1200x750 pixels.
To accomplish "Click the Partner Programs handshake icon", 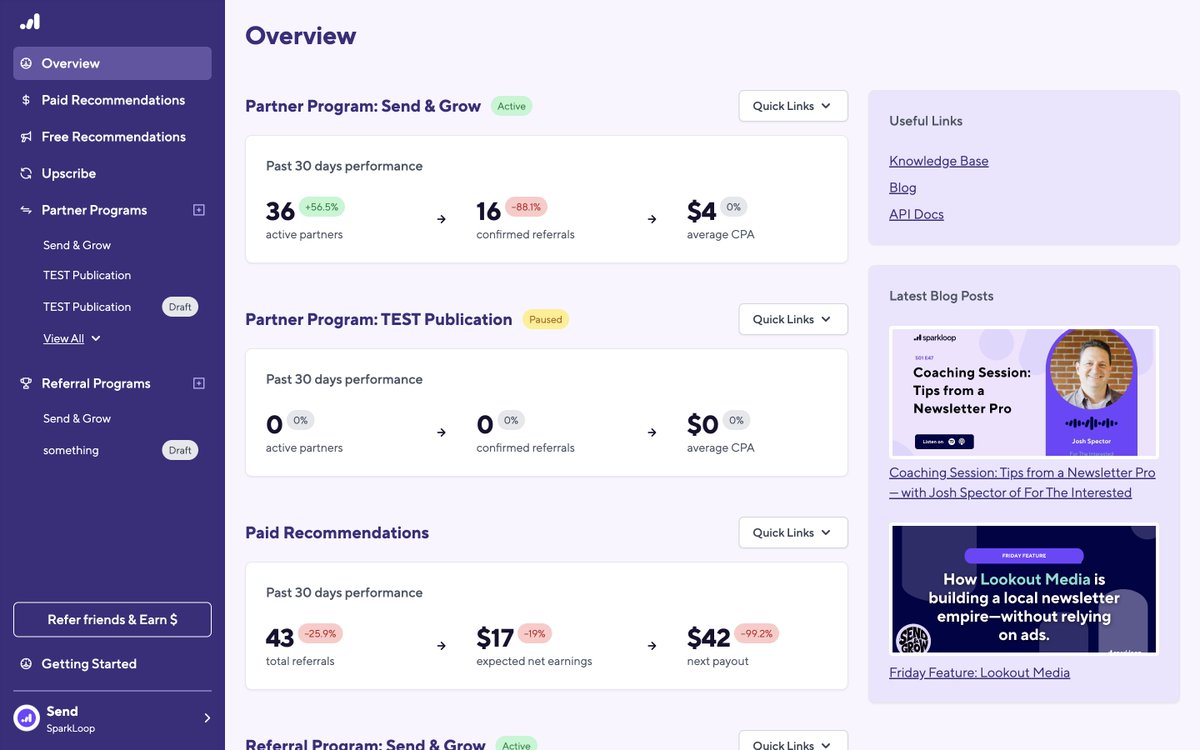I will coord(26,210).
